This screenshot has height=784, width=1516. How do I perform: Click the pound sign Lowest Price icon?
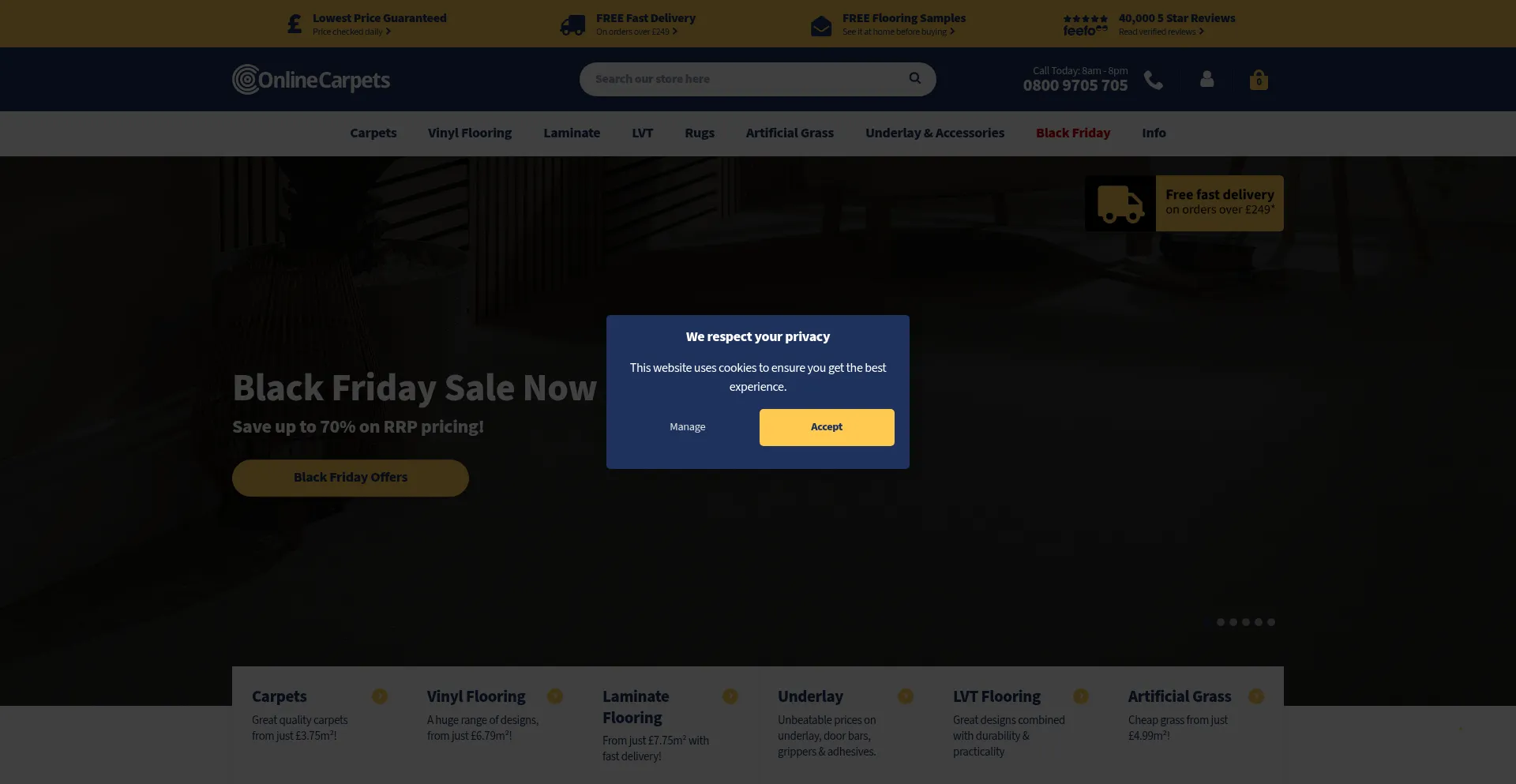(295, 24)
